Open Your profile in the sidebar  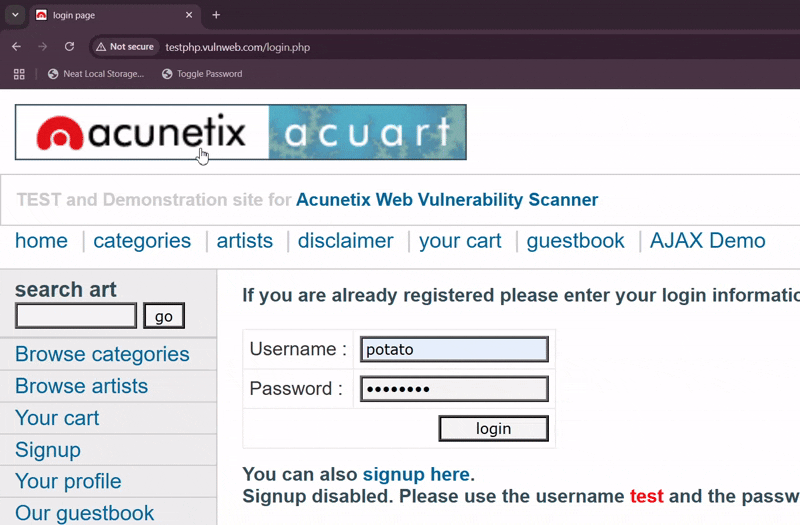(x=68, y=481)
